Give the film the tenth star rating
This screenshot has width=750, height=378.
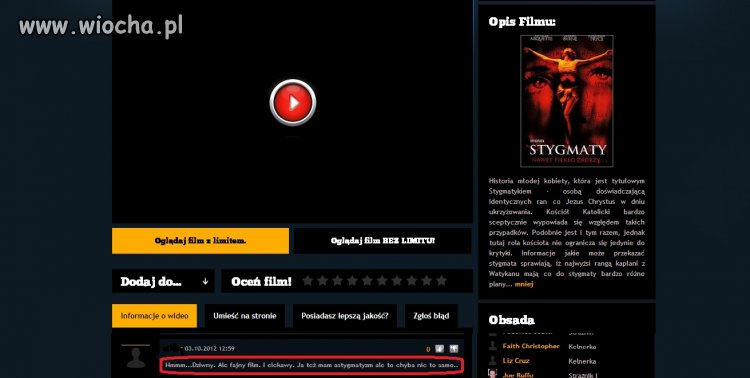(x=441, y=281)
